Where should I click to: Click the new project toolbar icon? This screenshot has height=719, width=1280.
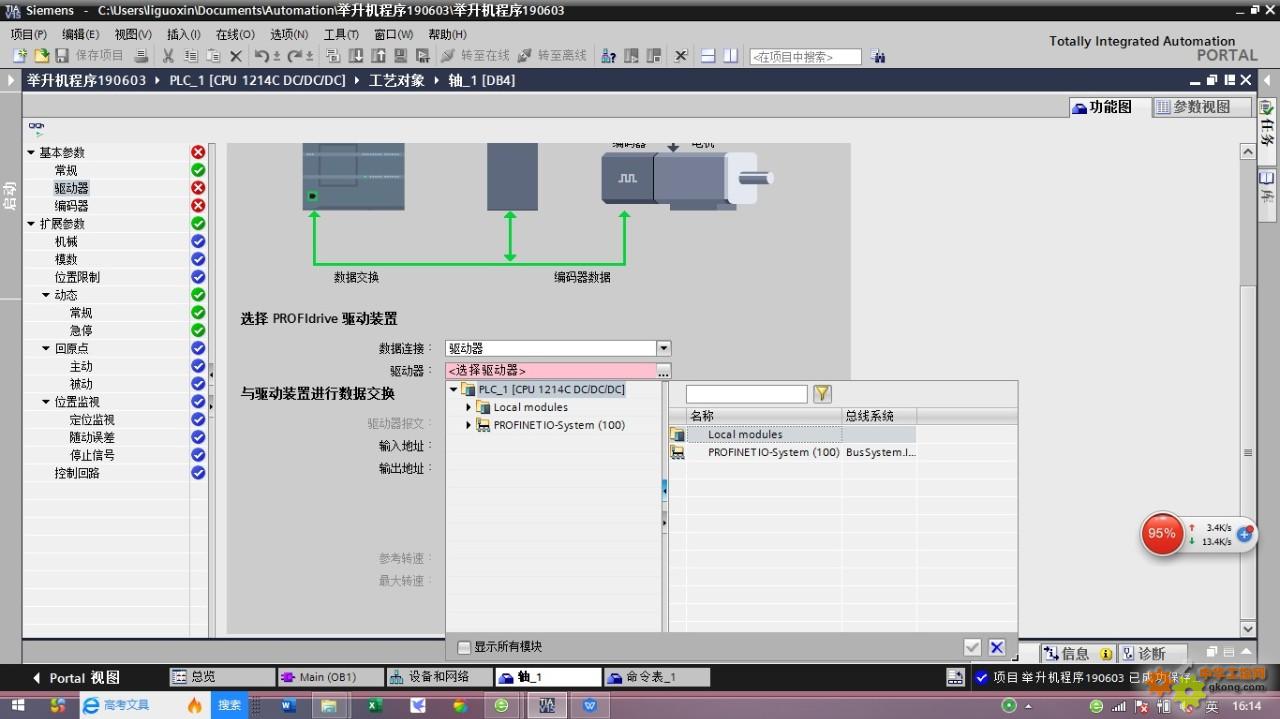(19, 56)
